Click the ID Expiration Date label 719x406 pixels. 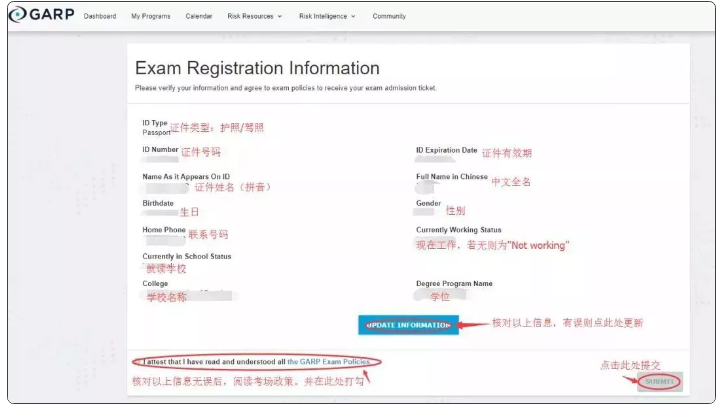click(x=447, y=150)
